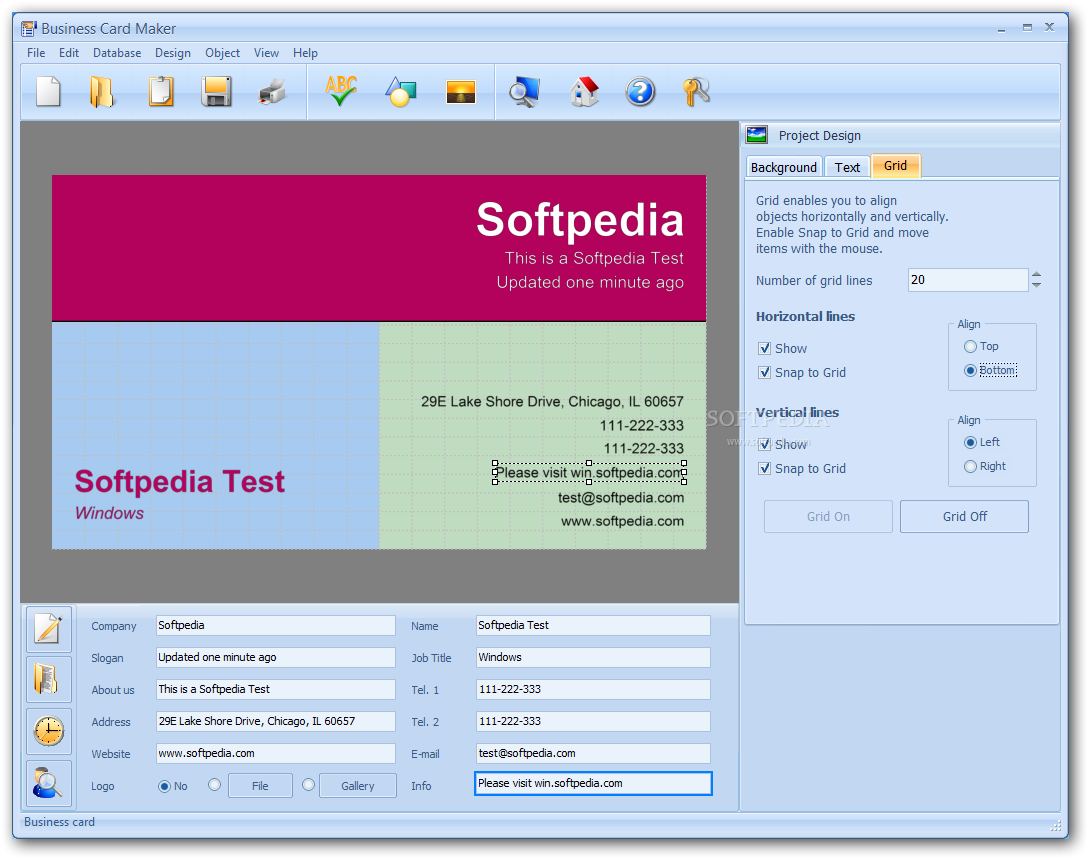Select the Softpedia title on the card

pos(580,220)
